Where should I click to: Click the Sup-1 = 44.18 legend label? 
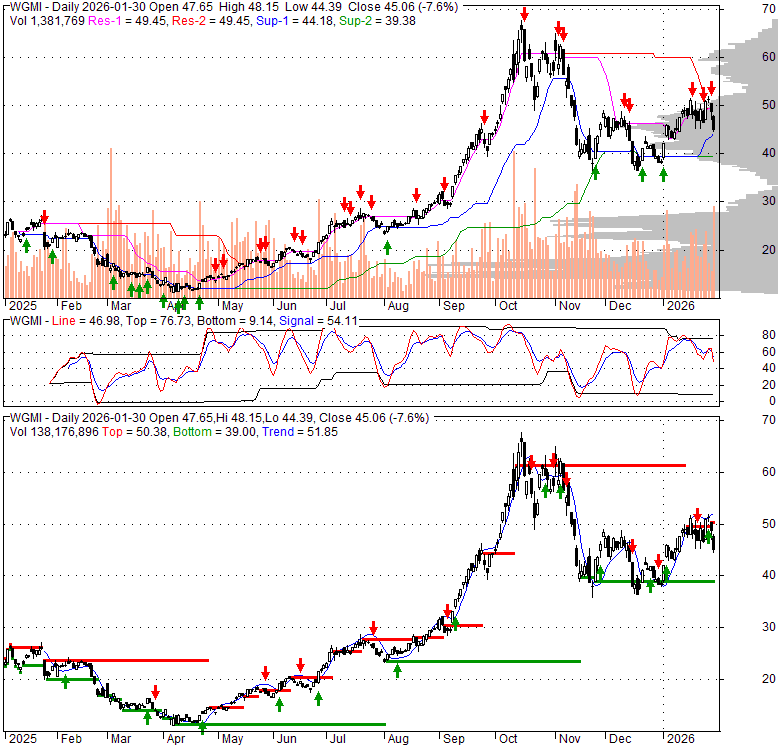coord(294,21)
